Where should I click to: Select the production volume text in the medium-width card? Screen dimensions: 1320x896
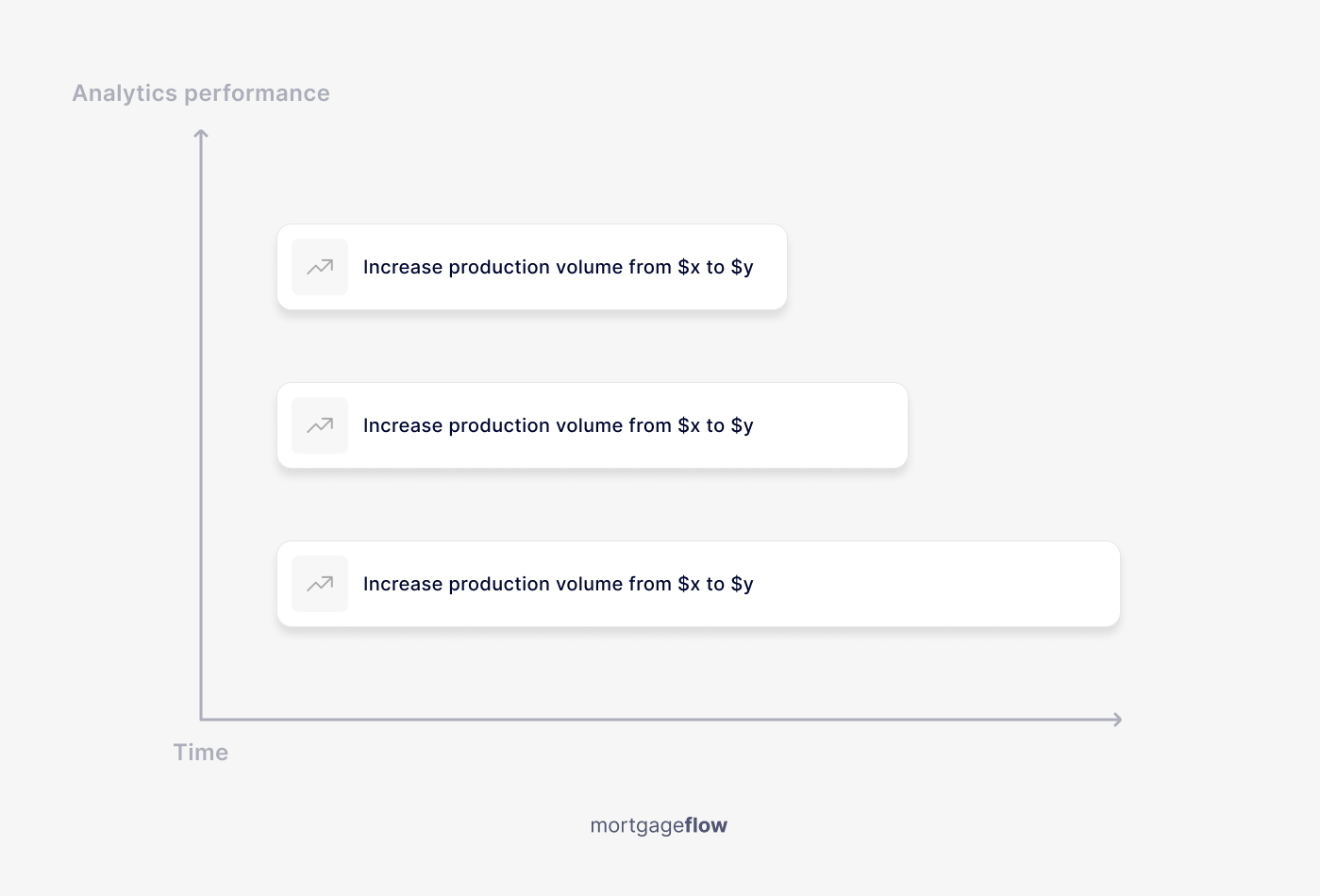point(558,425)
